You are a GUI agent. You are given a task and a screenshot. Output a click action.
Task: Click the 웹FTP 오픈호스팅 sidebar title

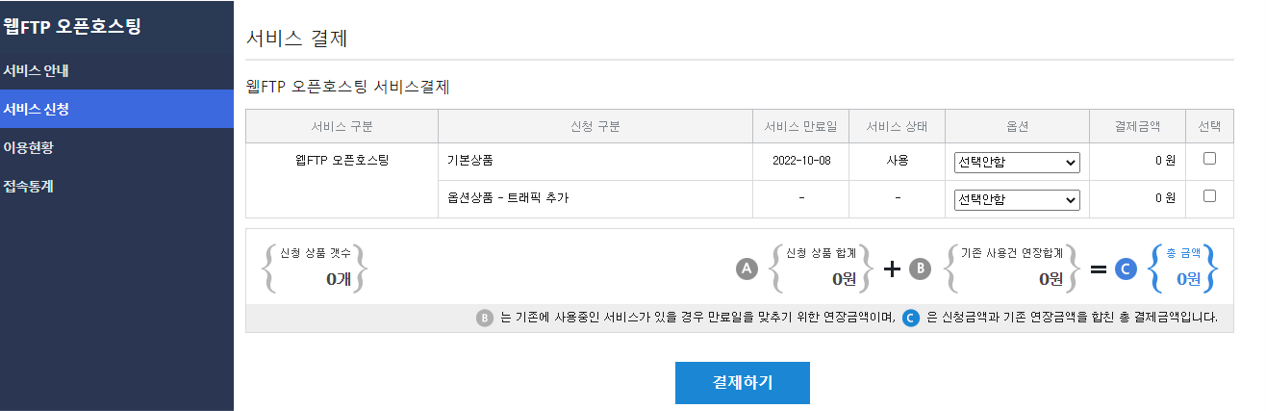71,26
